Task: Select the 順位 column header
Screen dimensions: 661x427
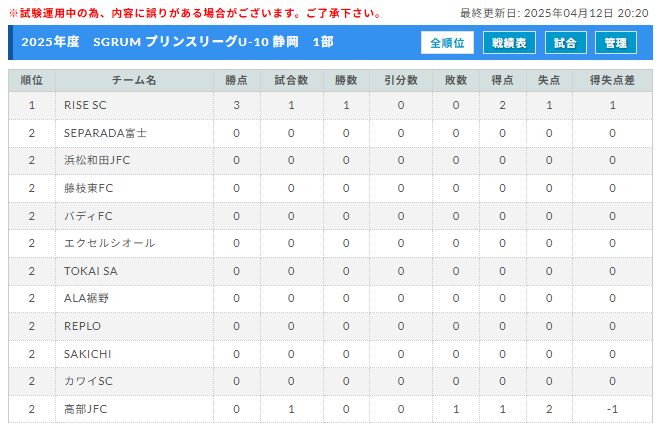Action: (x=32, y=81)
